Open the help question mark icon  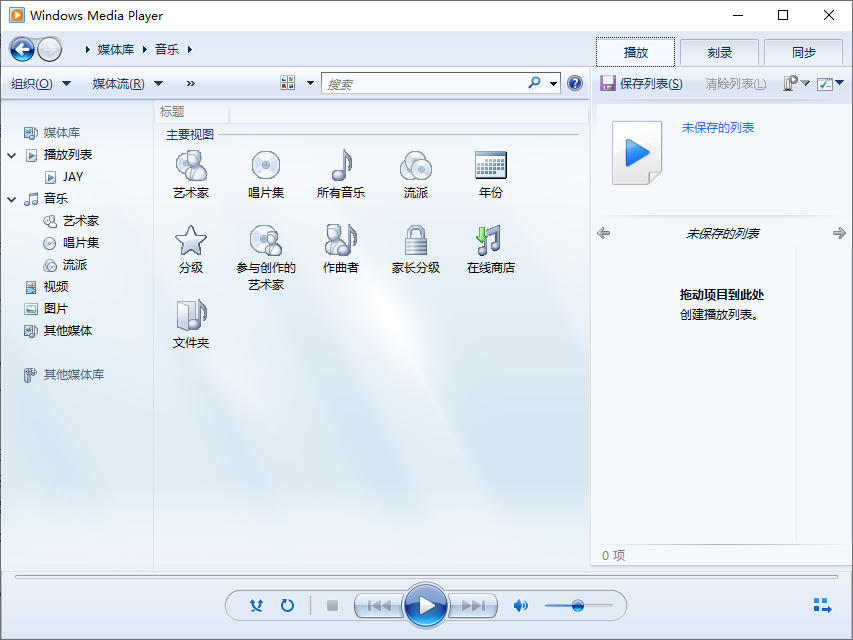pos(575,83)
